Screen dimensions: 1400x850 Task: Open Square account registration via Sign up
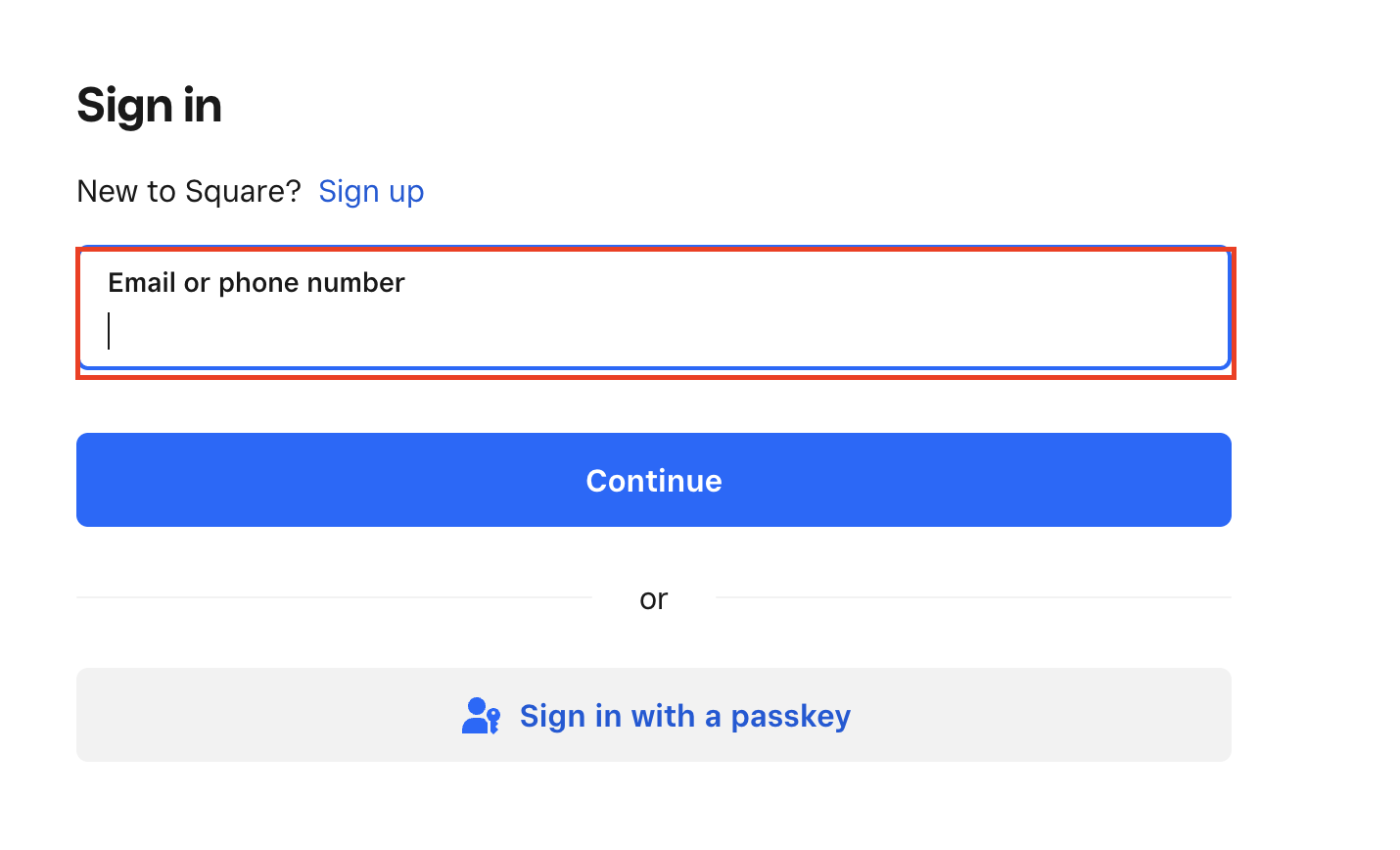[x=371, y=191]
